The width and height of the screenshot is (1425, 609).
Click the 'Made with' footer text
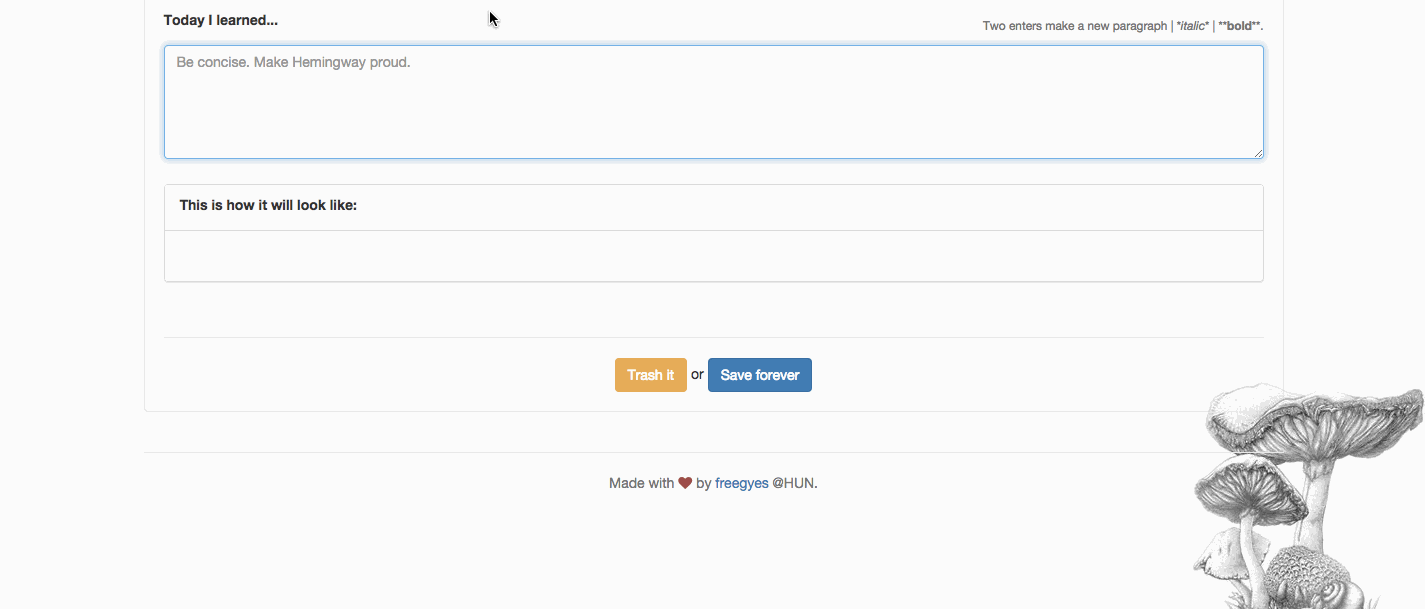coord(641,483)
